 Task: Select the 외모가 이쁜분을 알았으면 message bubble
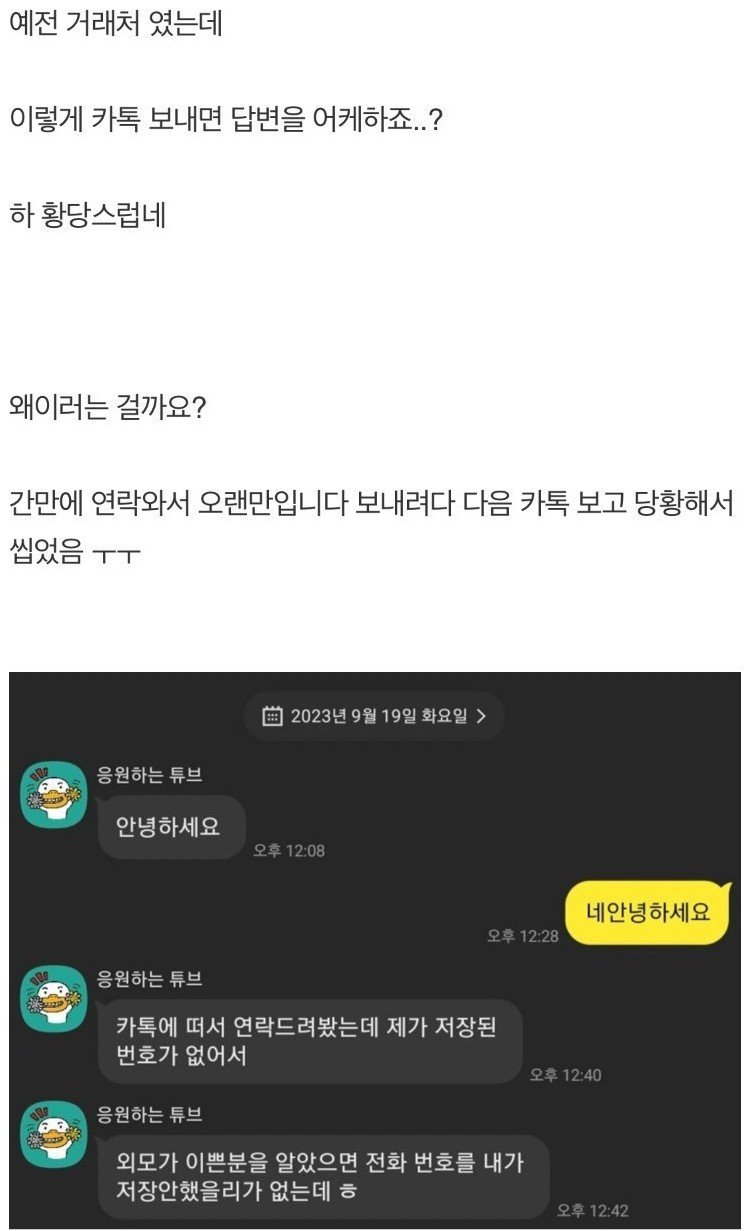click(324, 1177)
